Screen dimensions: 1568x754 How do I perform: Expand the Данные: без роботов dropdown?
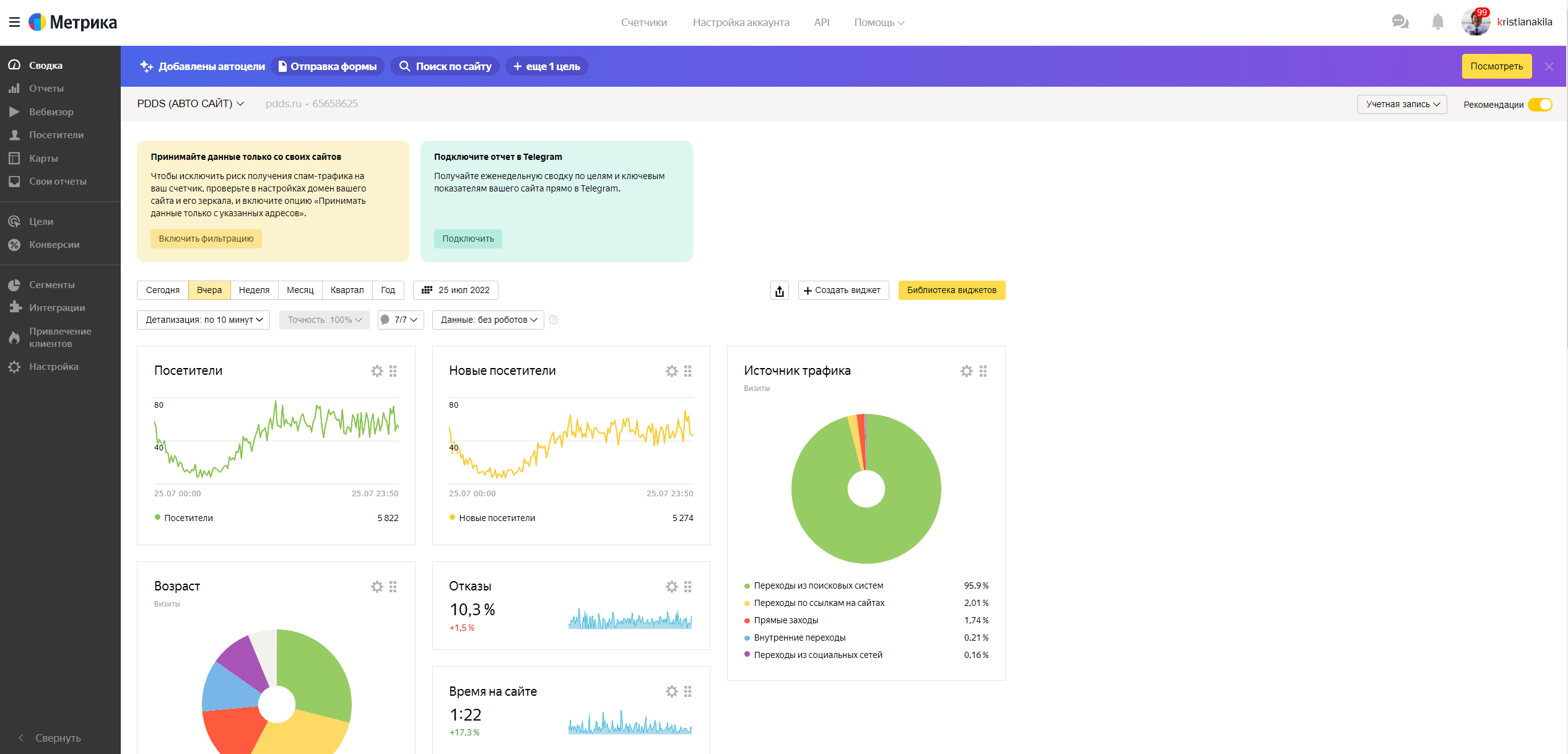[x=488, y=320]
